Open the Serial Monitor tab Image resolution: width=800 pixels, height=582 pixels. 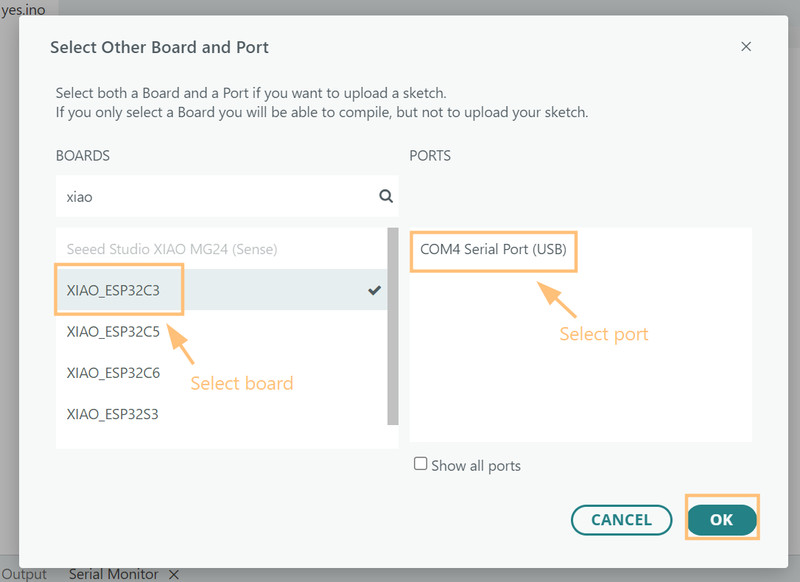(x=113, y=574)
